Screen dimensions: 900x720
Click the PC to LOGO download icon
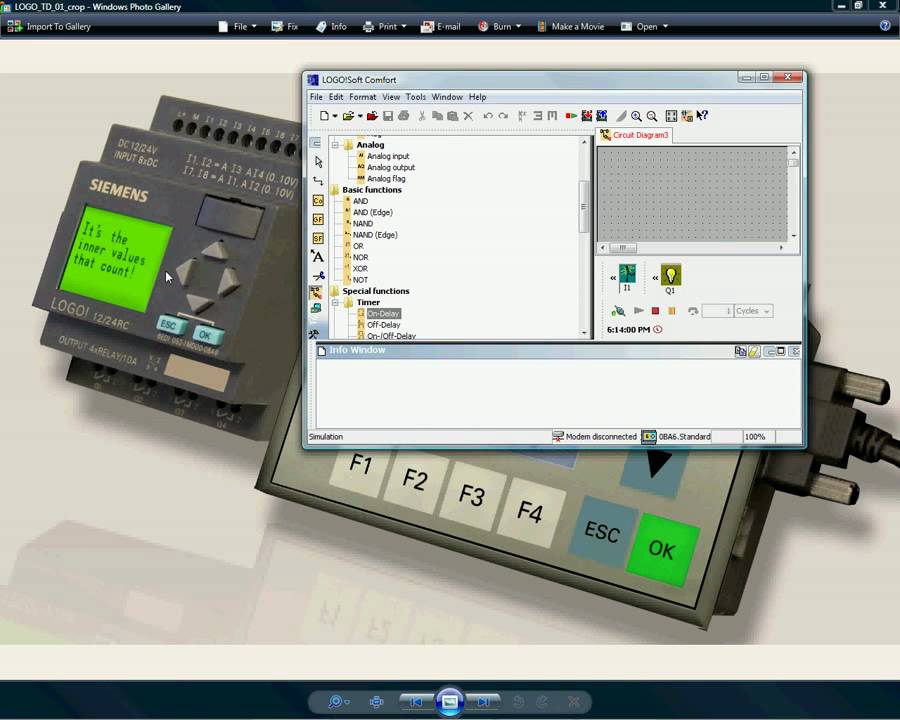point(587,116)
